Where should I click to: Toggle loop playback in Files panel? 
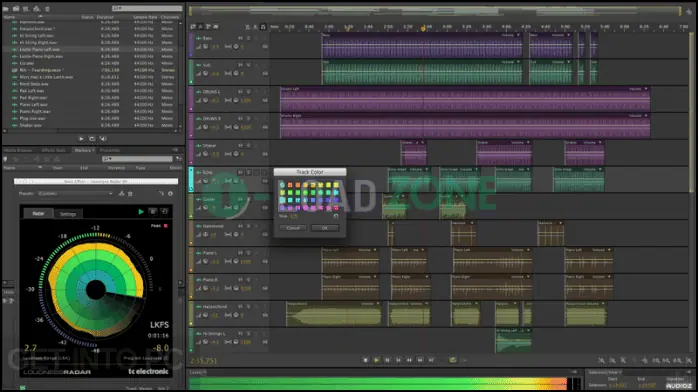92,139
